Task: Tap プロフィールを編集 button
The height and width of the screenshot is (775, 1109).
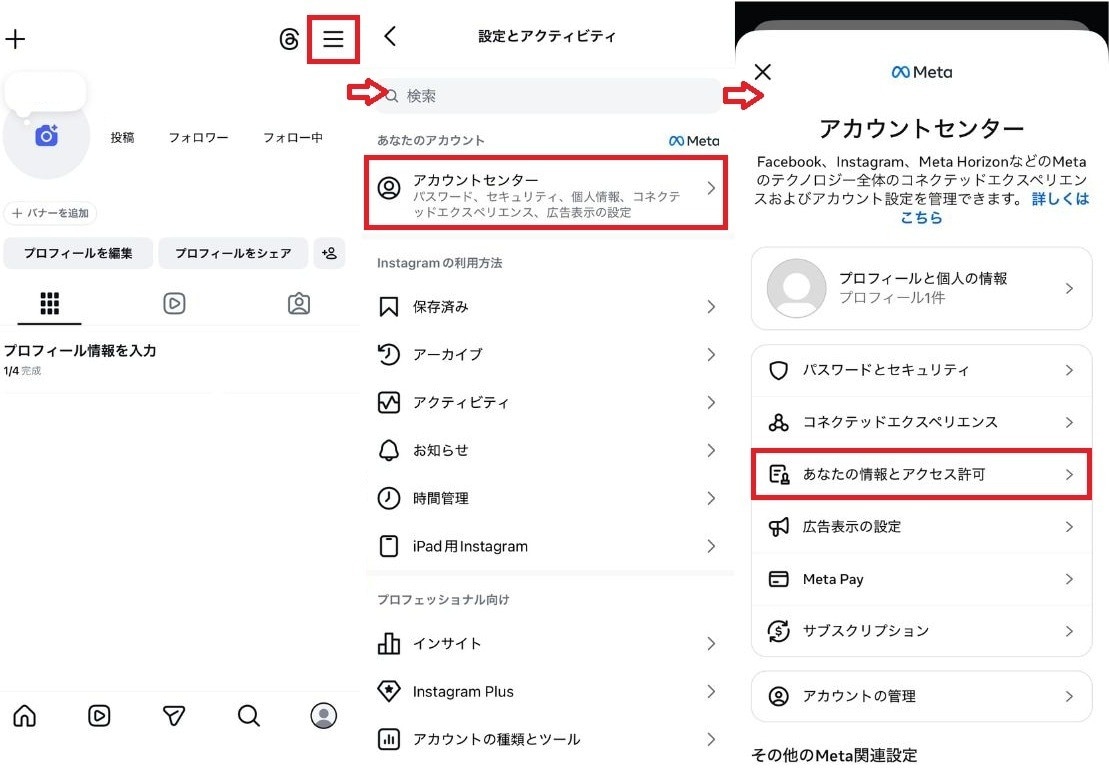Action: [78, 253]
